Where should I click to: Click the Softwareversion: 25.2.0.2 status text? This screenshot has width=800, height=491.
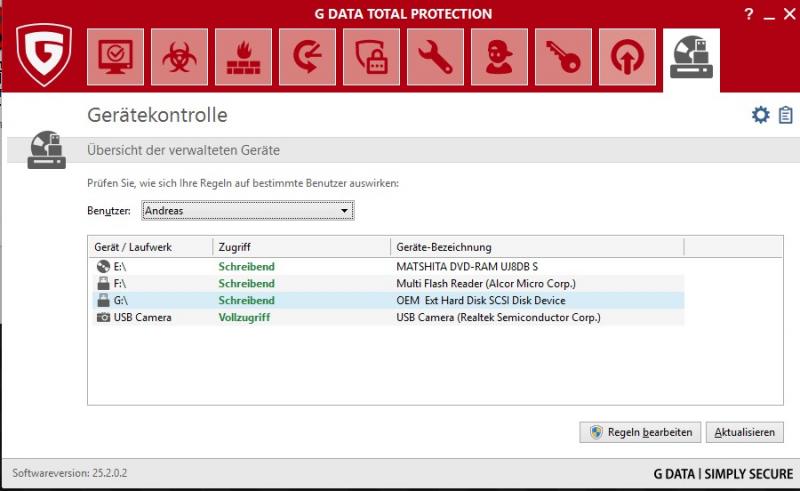69,473
